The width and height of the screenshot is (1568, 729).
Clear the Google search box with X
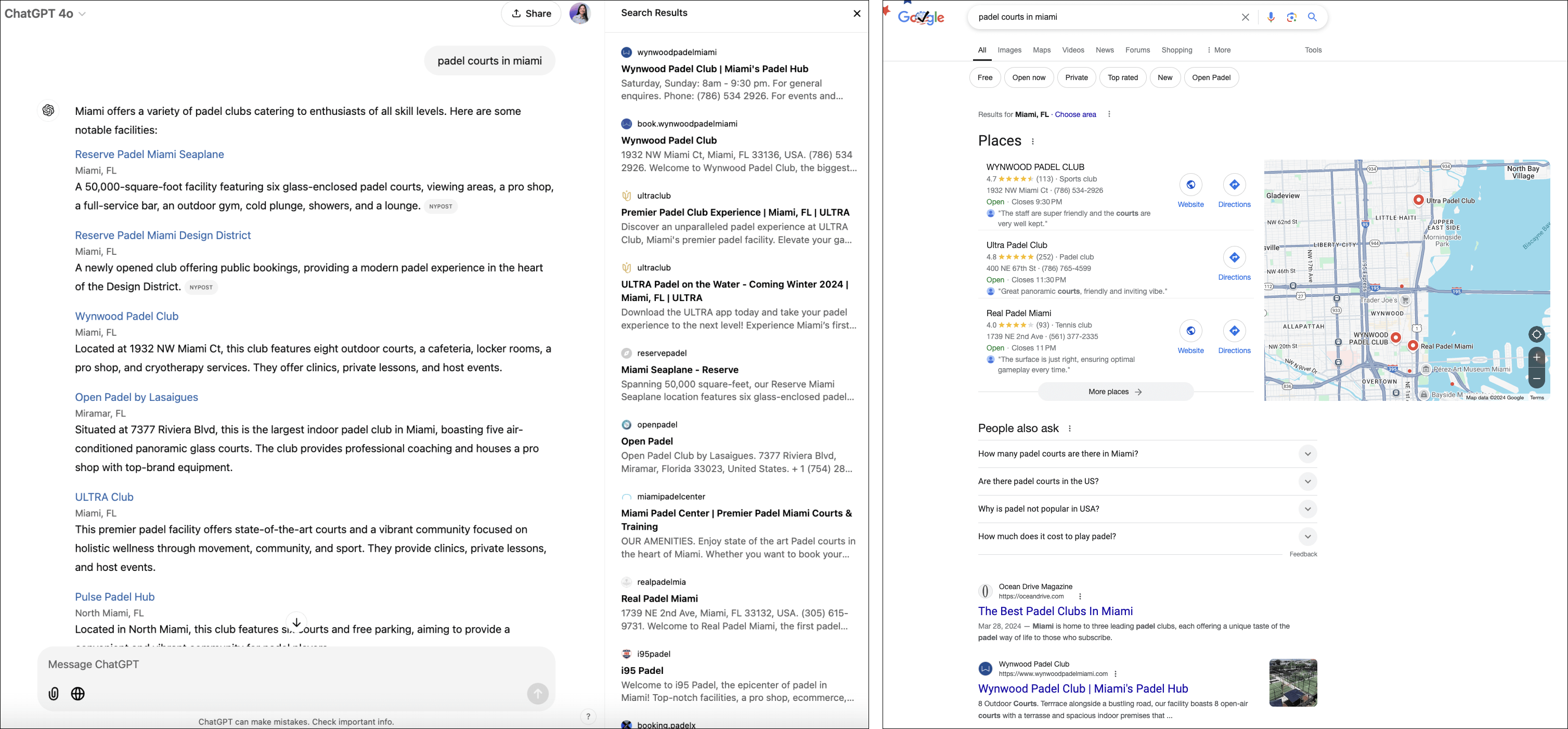click(1246, 17)
